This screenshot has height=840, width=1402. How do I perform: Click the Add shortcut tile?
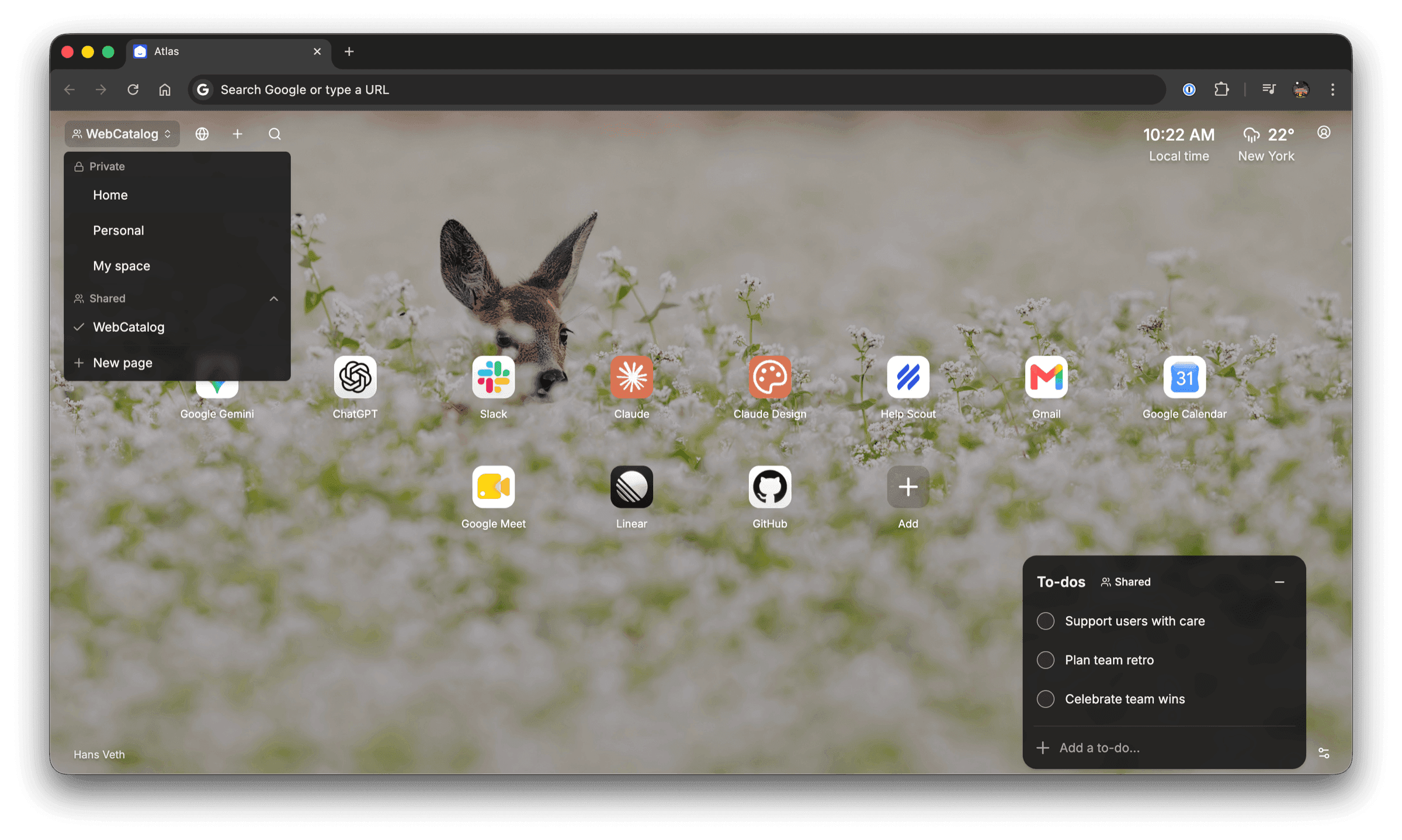pyautogui.click(x=908, y=487)
